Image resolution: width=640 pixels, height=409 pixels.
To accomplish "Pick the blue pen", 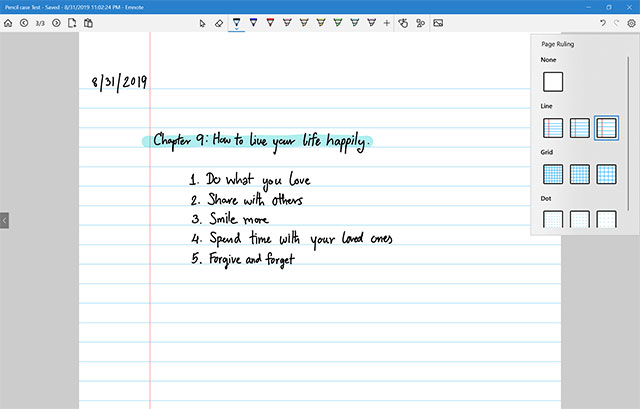I will [x=253, y=22].
